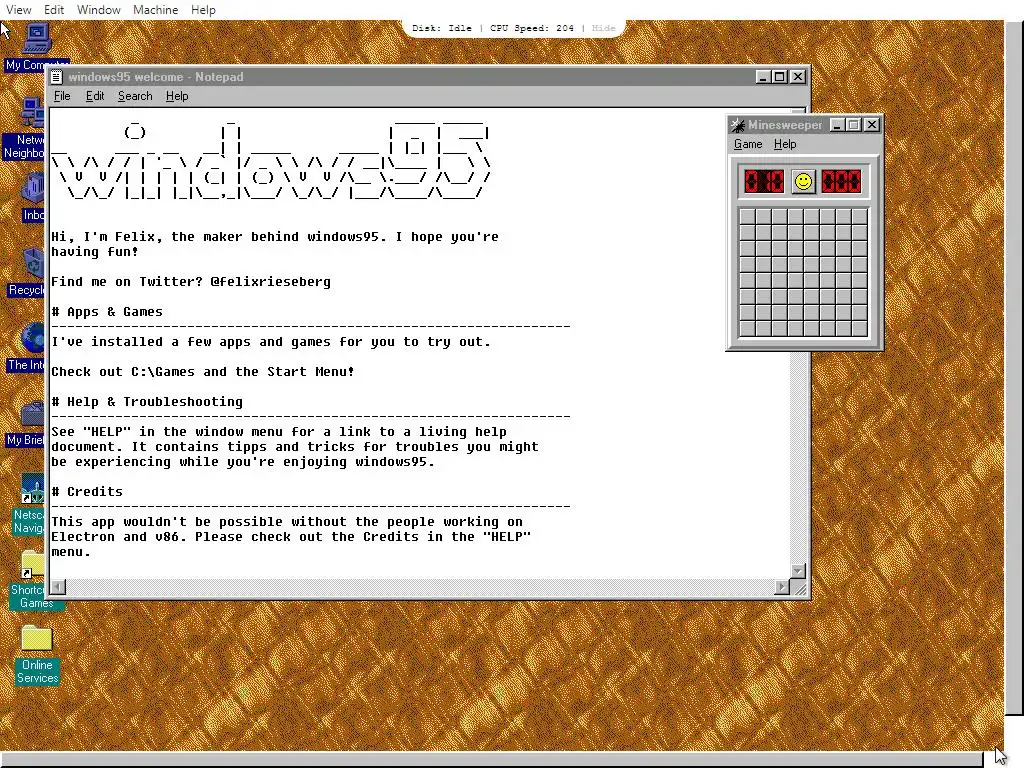Click the text '@felixrieseberg' in Notepad
This screenshot has width=1024, height=768.
[x=270, y=282]
